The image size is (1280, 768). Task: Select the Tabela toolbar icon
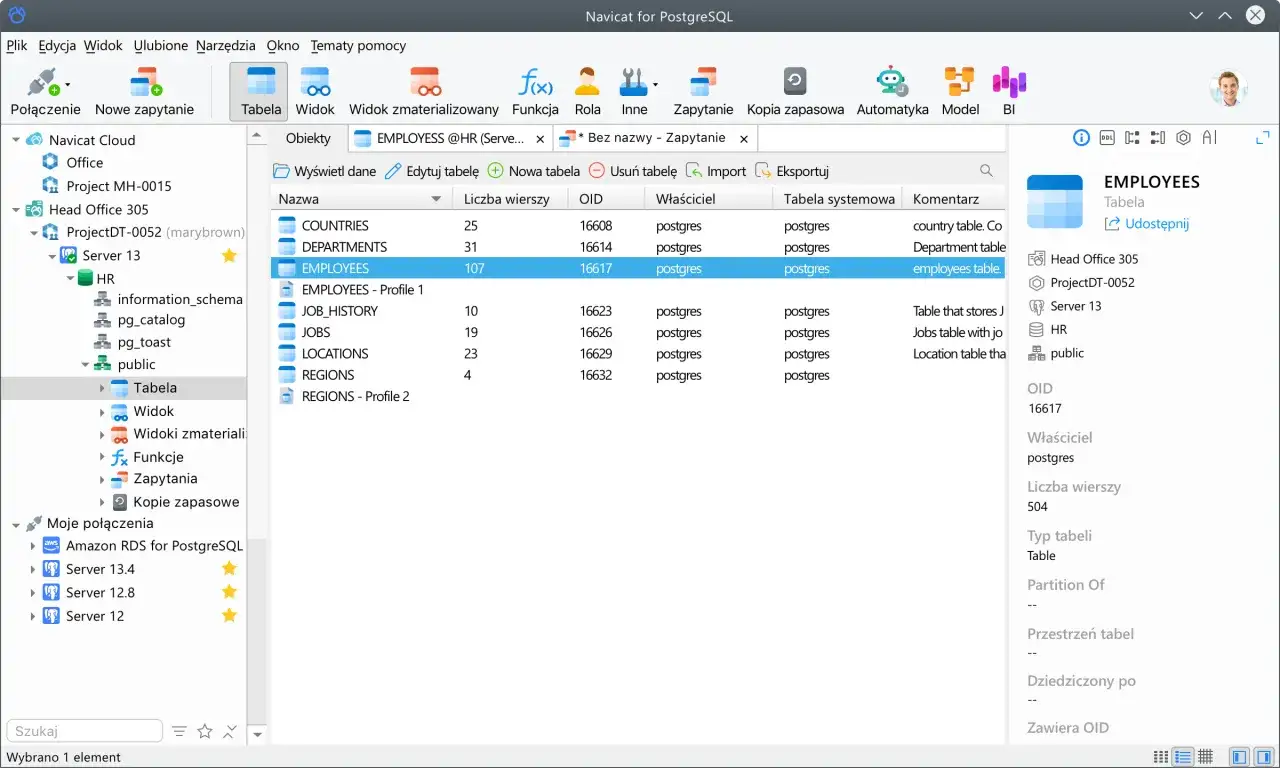(261, 83)
